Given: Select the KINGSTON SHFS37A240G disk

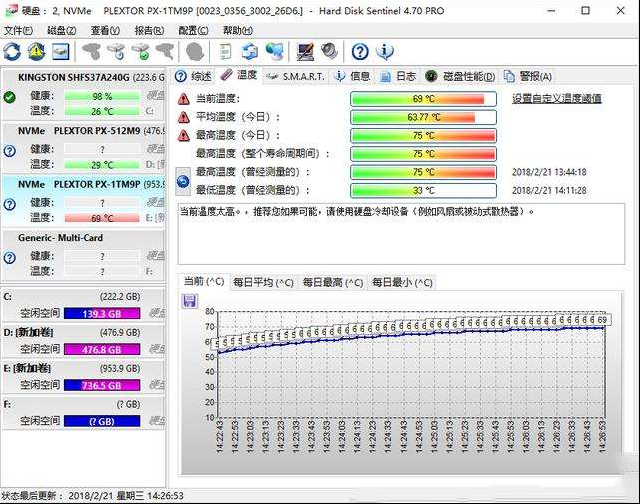Looking at the screenshot, I should 84,94.
